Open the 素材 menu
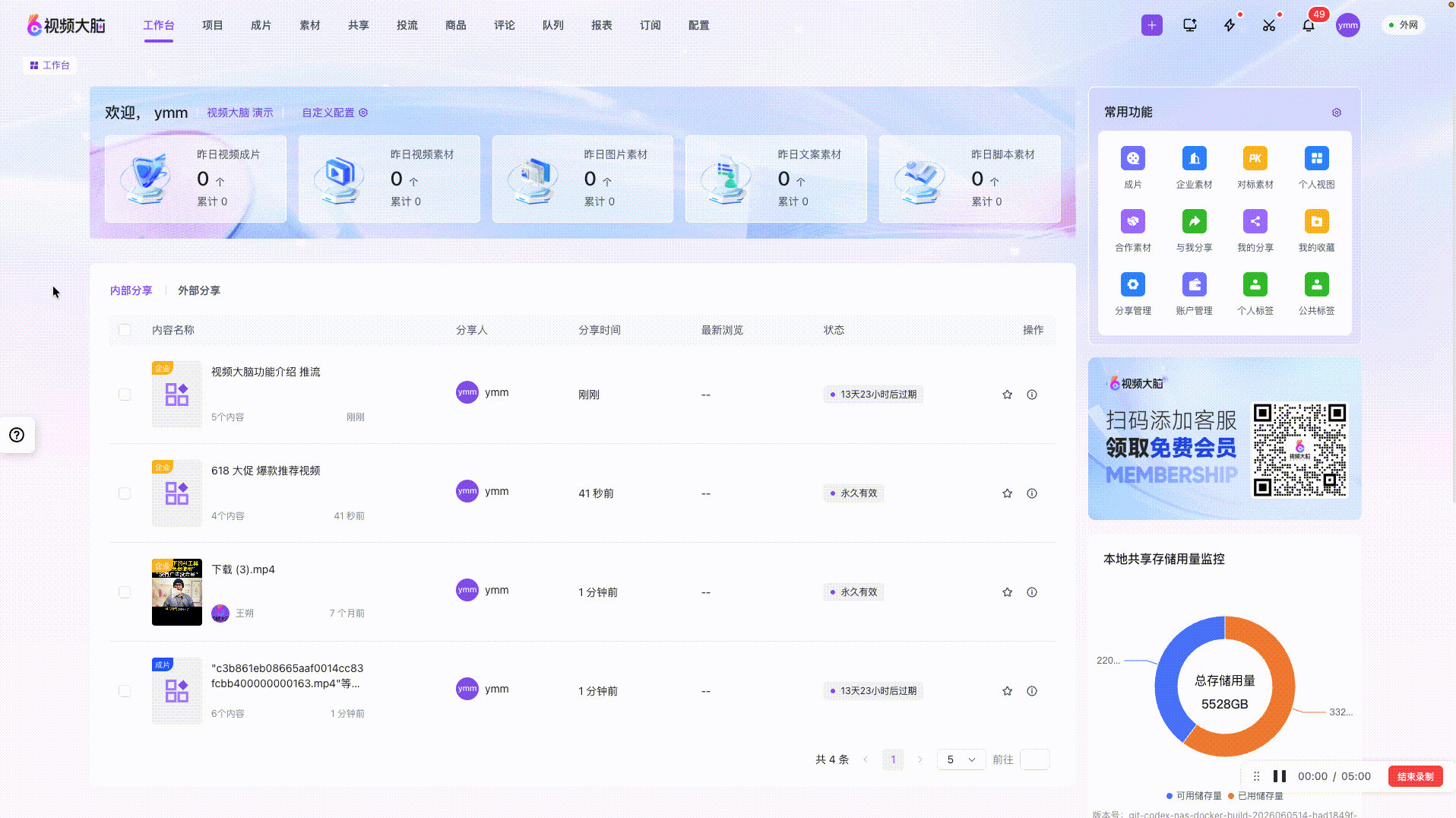 coord(310,25)
